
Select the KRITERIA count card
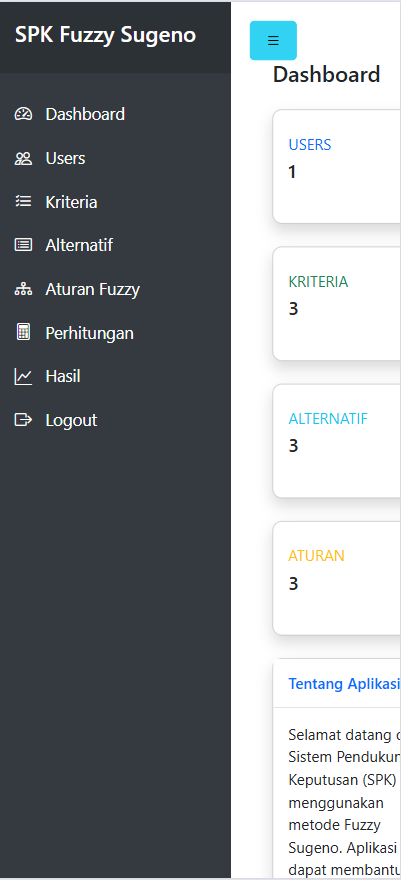pyautogui.click(x=337, y=303)
